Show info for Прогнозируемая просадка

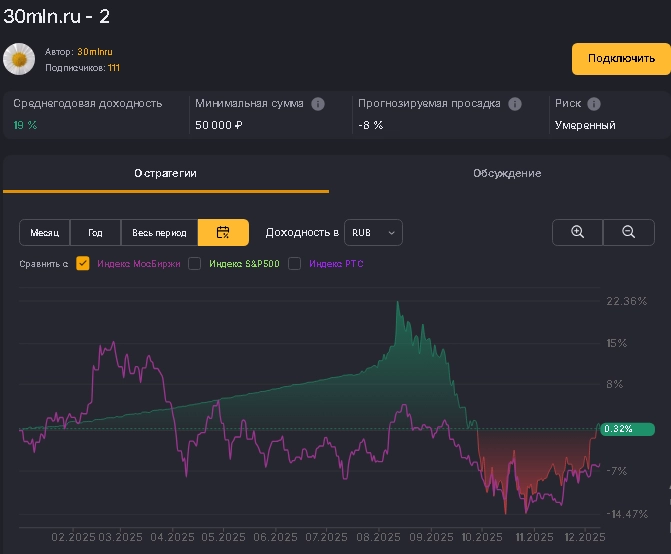[x=514, y=103]
